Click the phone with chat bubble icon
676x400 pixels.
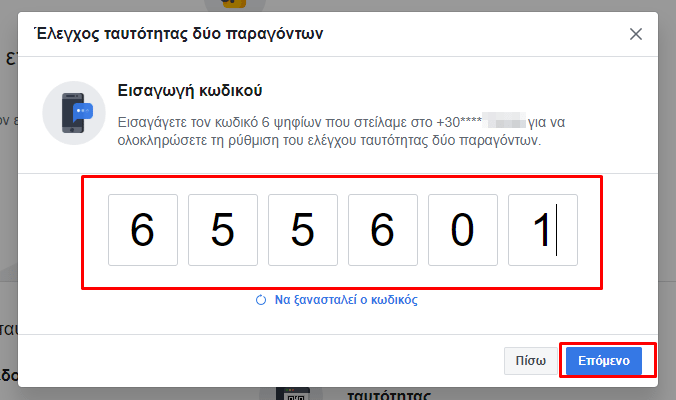pyautogui.click(x=74, y=113)
